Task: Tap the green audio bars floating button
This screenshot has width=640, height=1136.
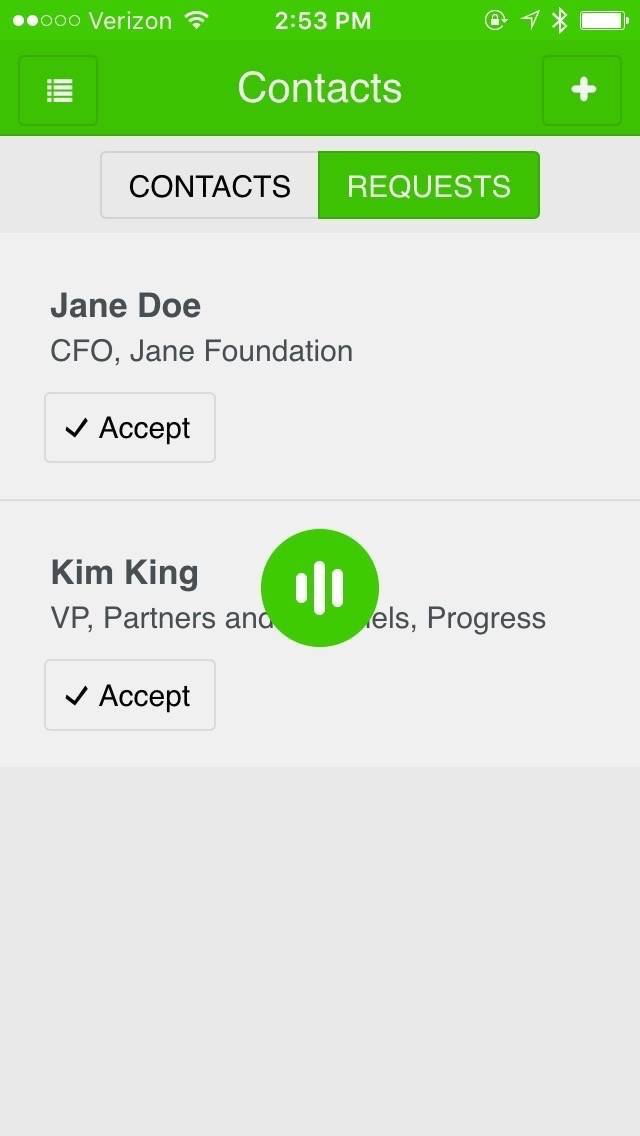Action: point(320,587)
